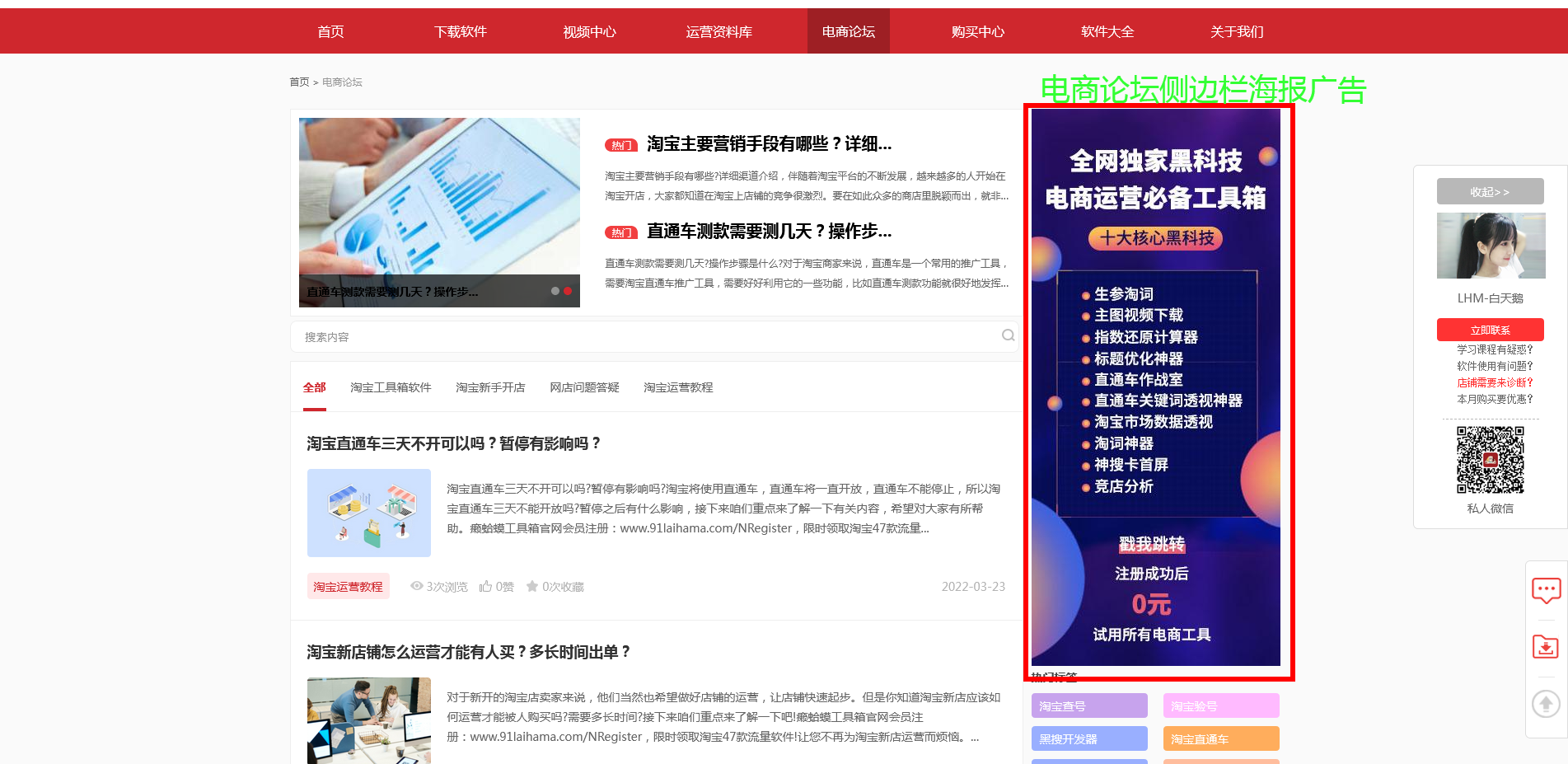Click the date 2022-03-23
The width and height of the screenshot is (1568, 764).
click(973, 587)
